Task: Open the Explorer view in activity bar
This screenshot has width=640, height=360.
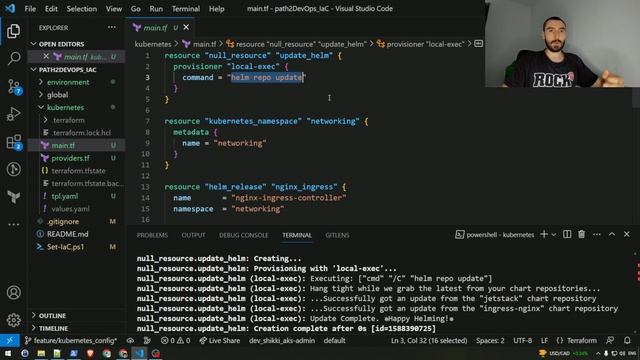Action: pyautogui.click(x=13, y=31)
